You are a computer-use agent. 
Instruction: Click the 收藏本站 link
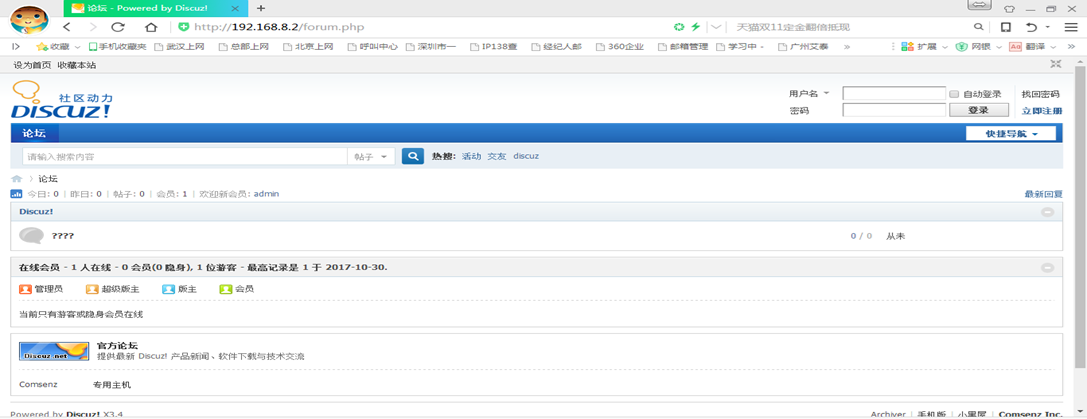point(76,65)
